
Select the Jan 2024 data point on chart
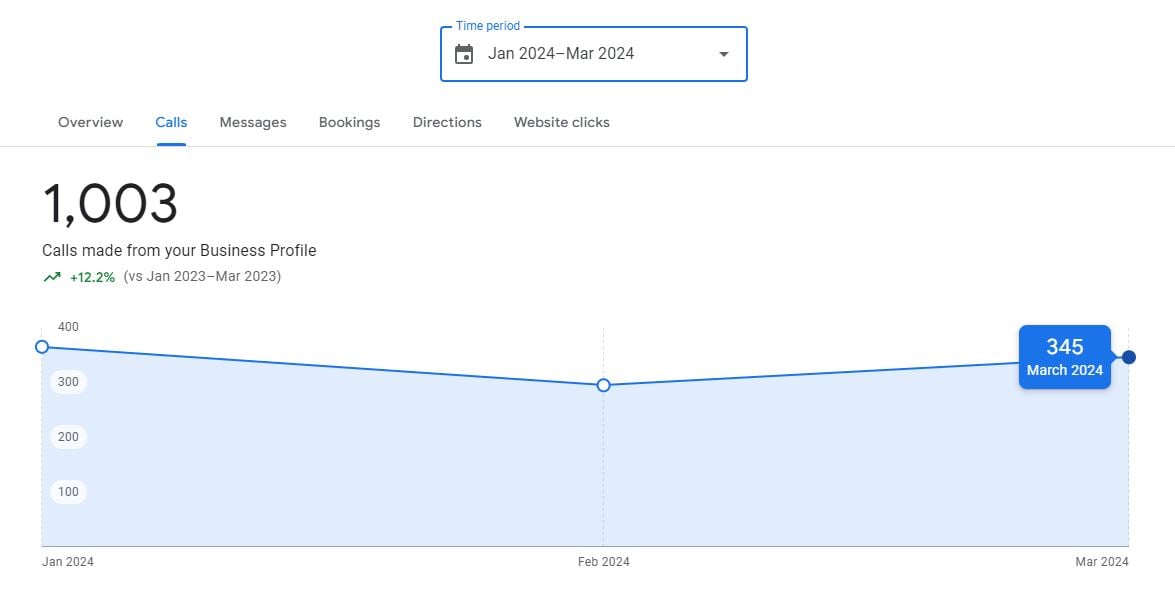(x=42, y=347)
